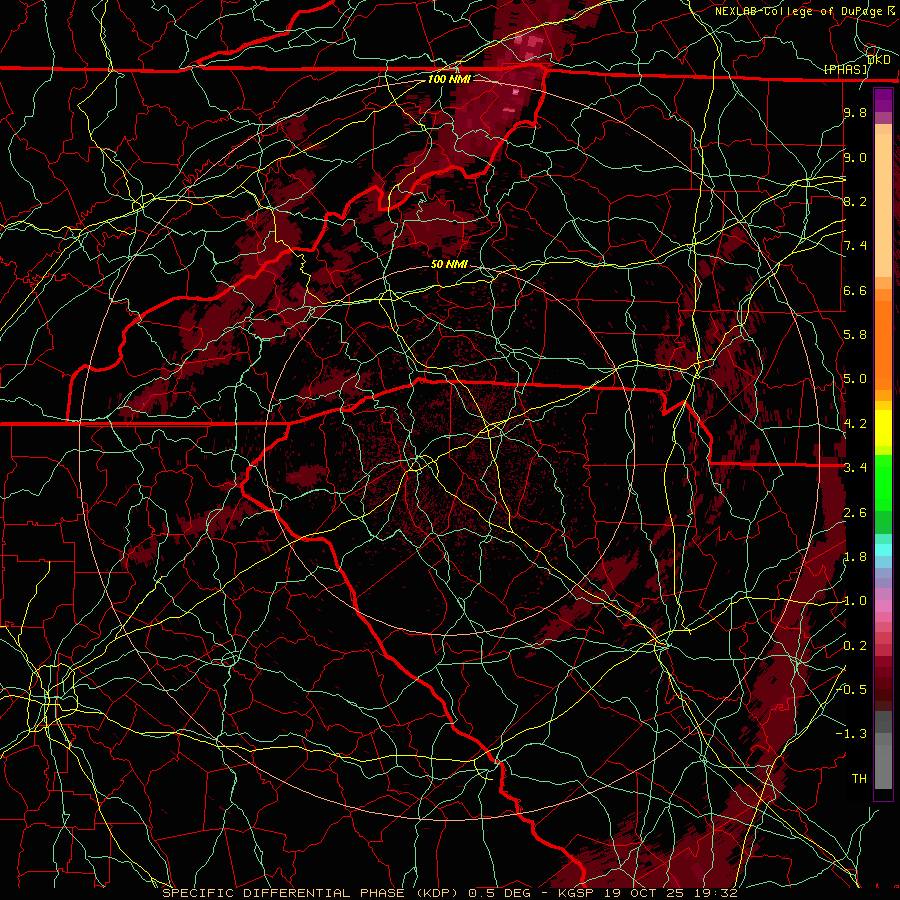The image size is (900, 900).
Task: Click the 100 NMI range ring label
Action: coord(449,79)
